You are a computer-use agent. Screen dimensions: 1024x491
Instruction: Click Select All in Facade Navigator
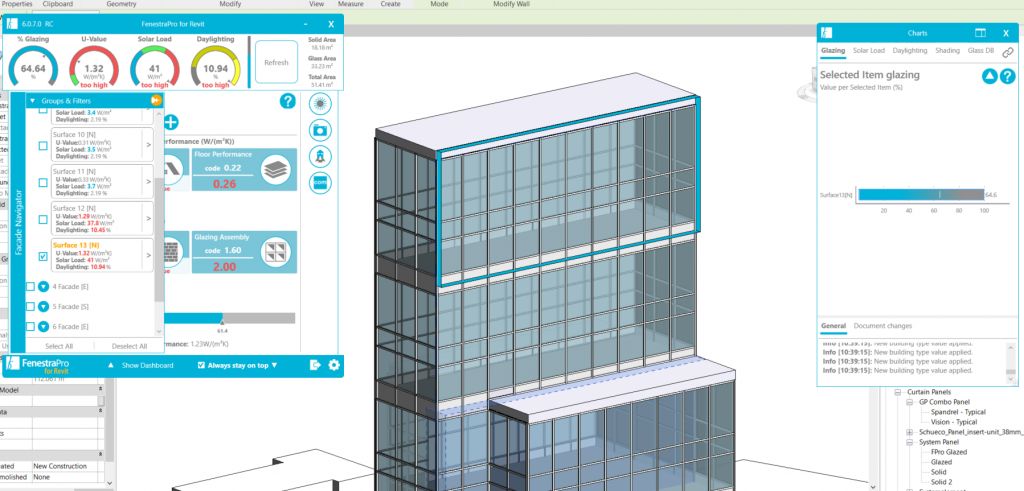click(59, 346)
